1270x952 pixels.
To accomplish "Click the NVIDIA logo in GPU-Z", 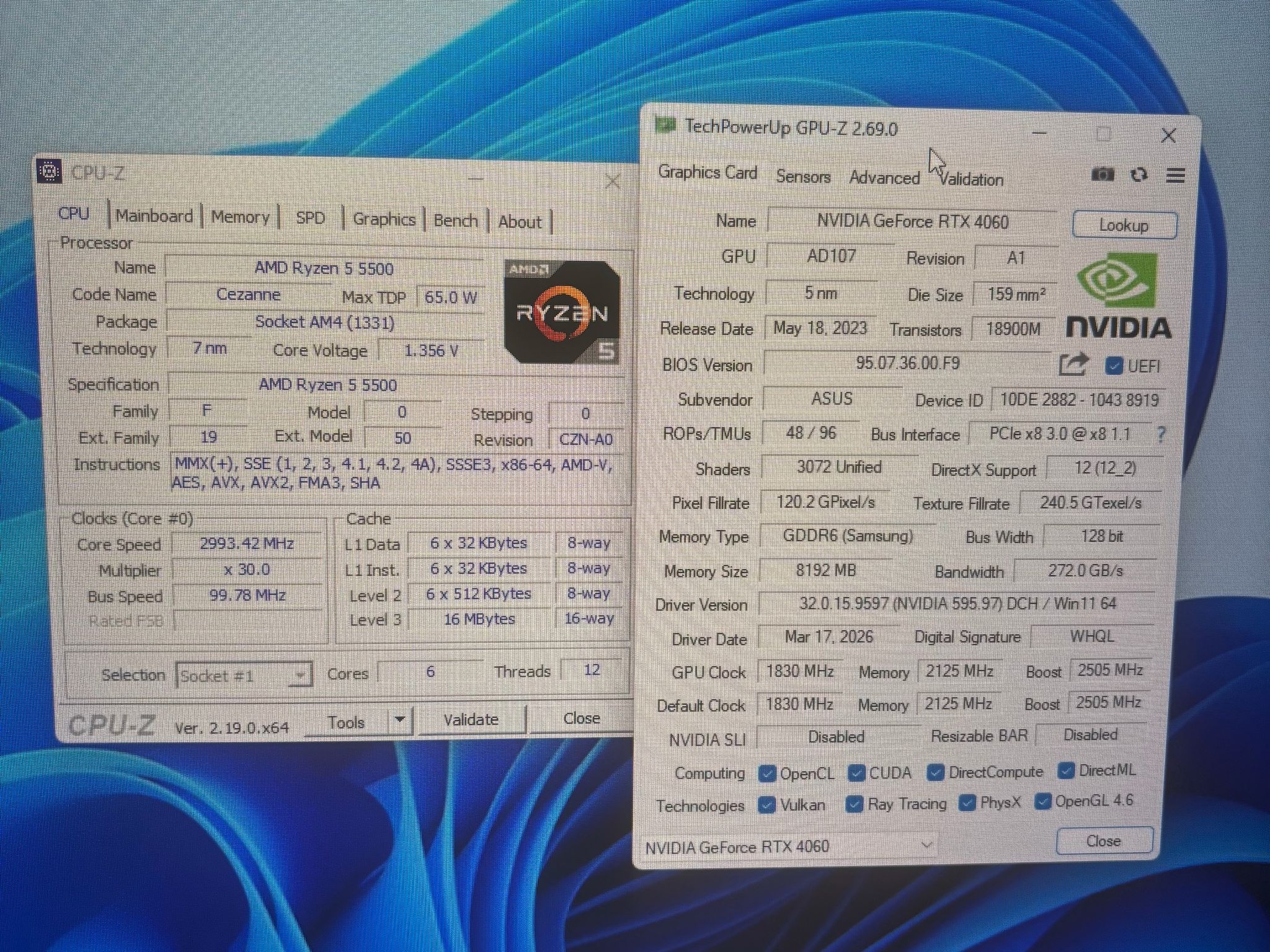I will (x=1119, y=296).
